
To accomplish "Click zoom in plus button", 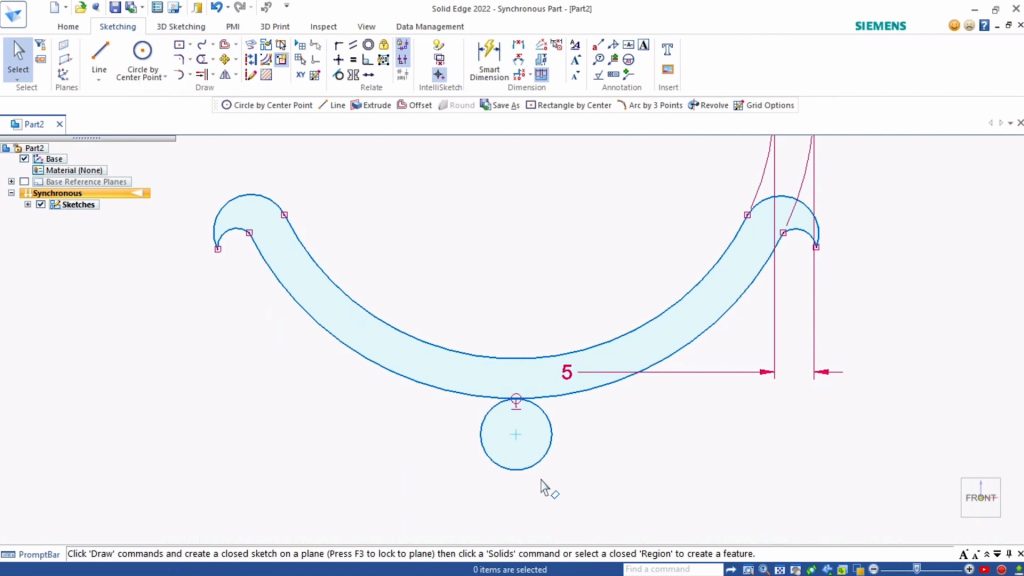I will (x=969, y=569).
